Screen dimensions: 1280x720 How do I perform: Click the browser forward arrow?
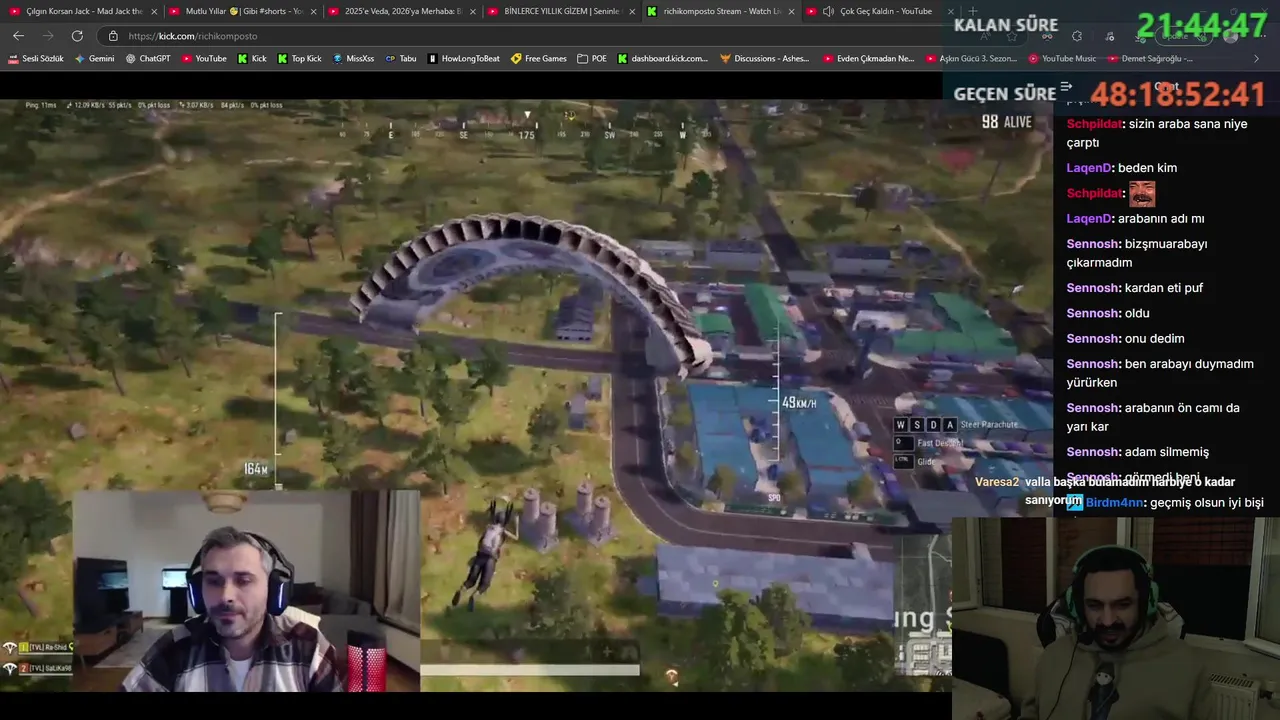pyautogui.click(x=47, y=36)
